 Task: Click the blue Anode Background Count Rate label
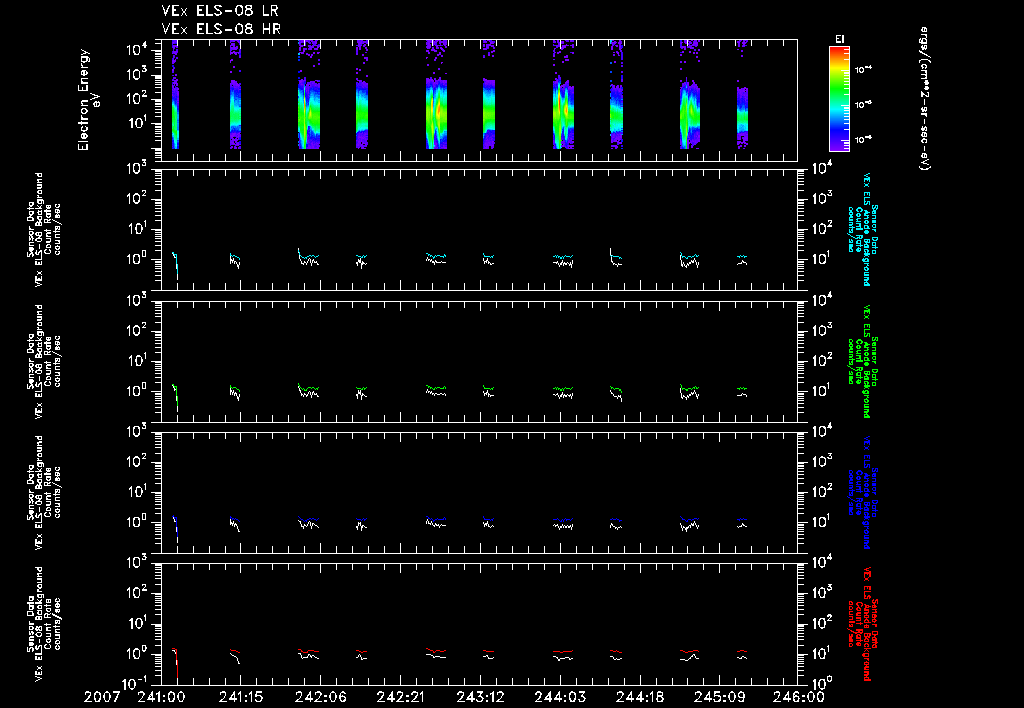[x=863, y=492]
